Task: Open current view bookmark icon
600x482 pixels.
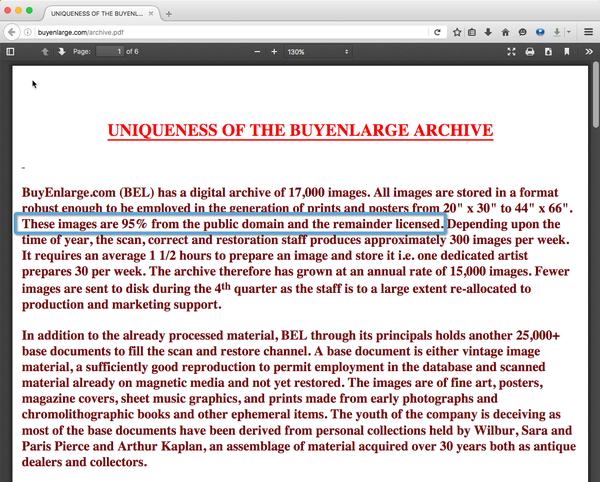Action: (567, 52)
